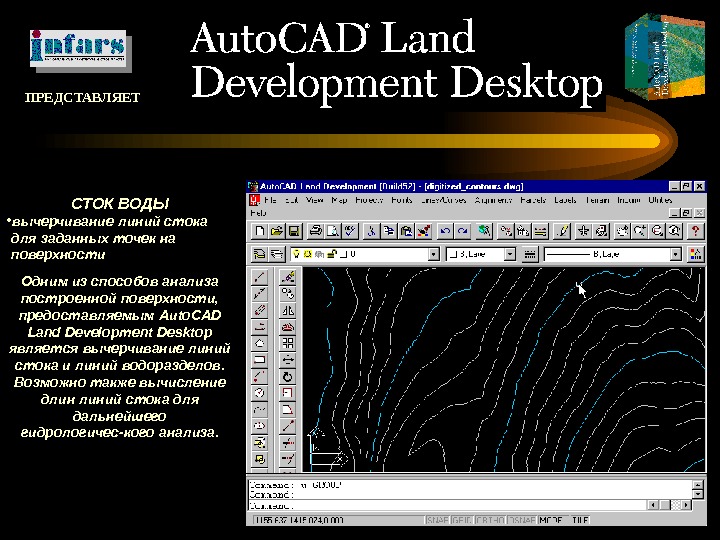Select the Mirror modify tool
720x540 pixels.
pyautogui.click(x=288, y=310)
